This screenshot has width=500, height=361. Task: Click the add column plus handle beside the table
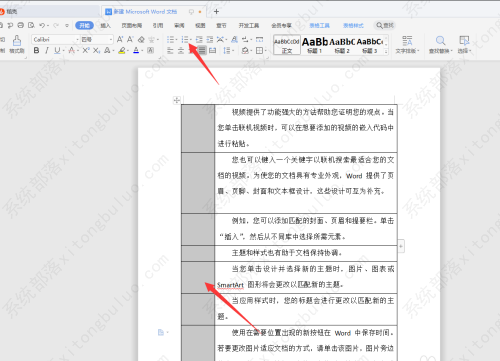point(401,246)
